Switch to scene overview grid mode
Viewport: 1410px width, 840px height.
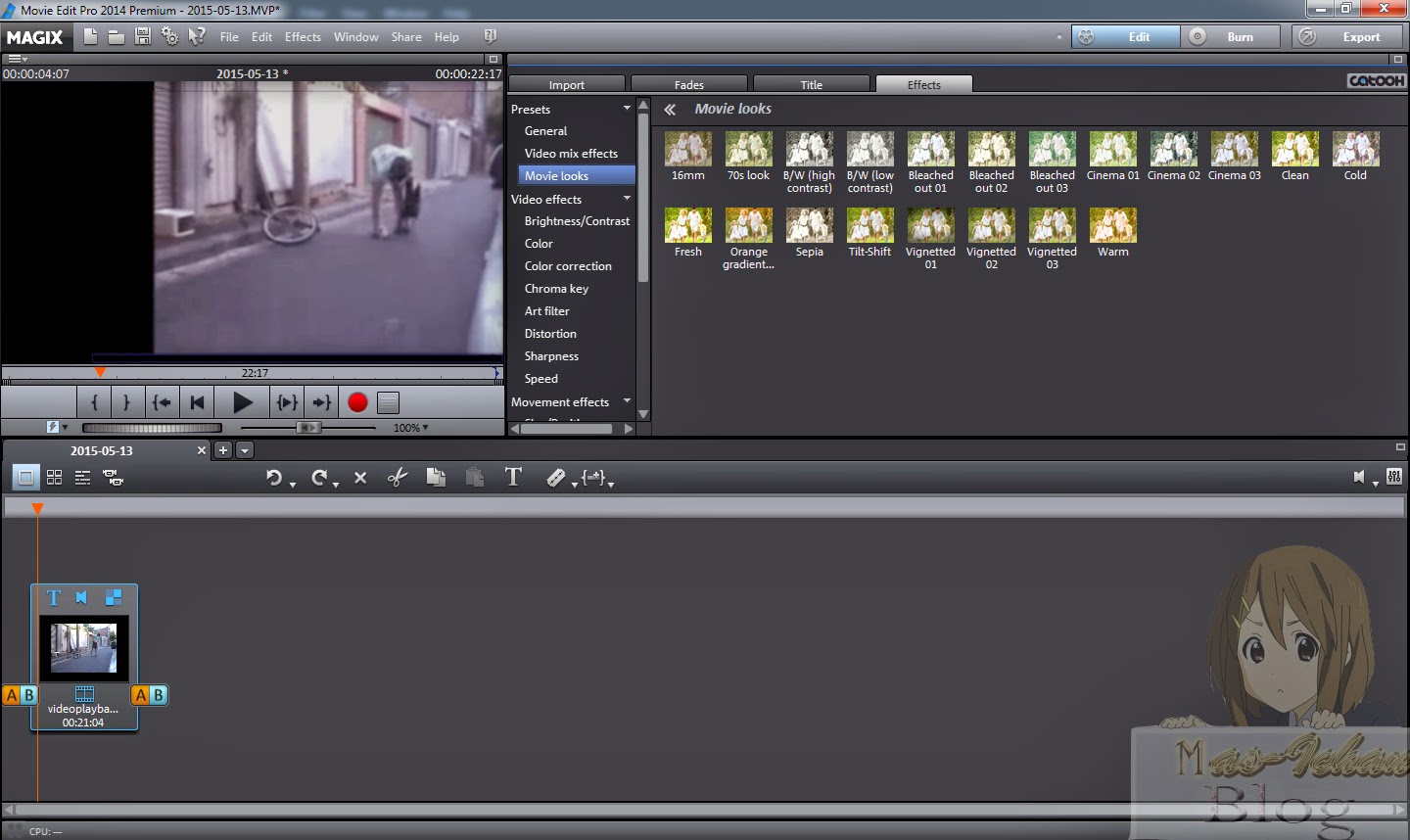[55, 478]
